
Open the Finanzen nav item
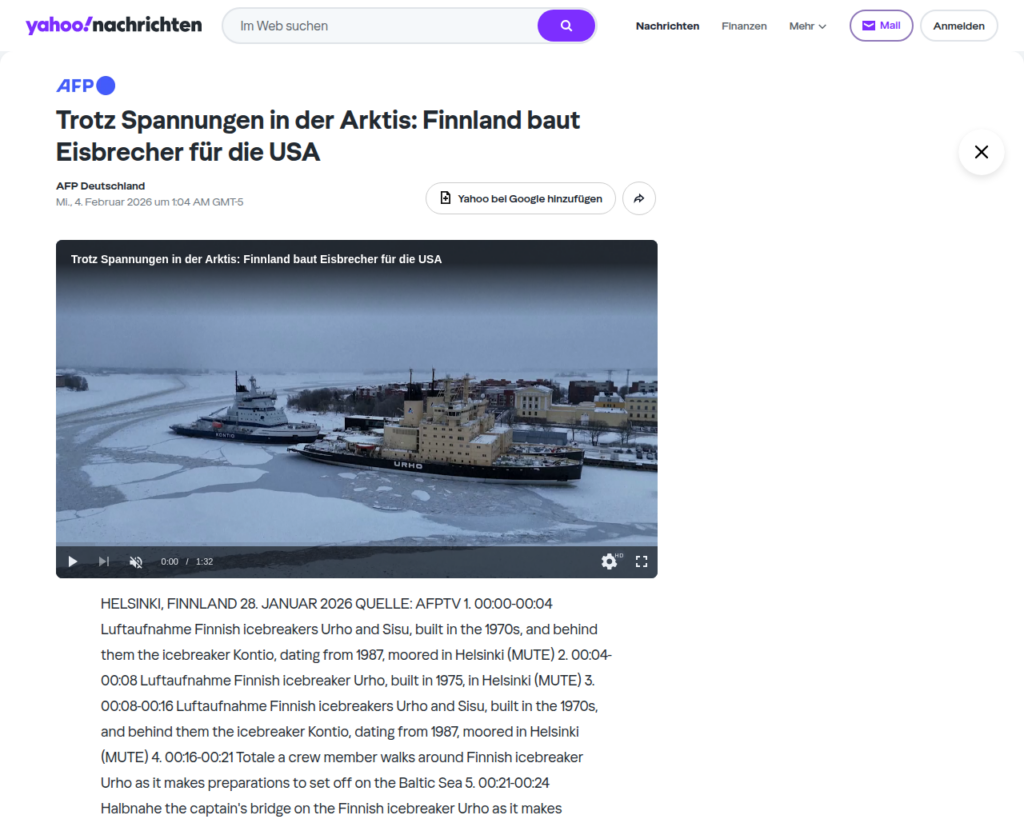[x=744, y=26]
